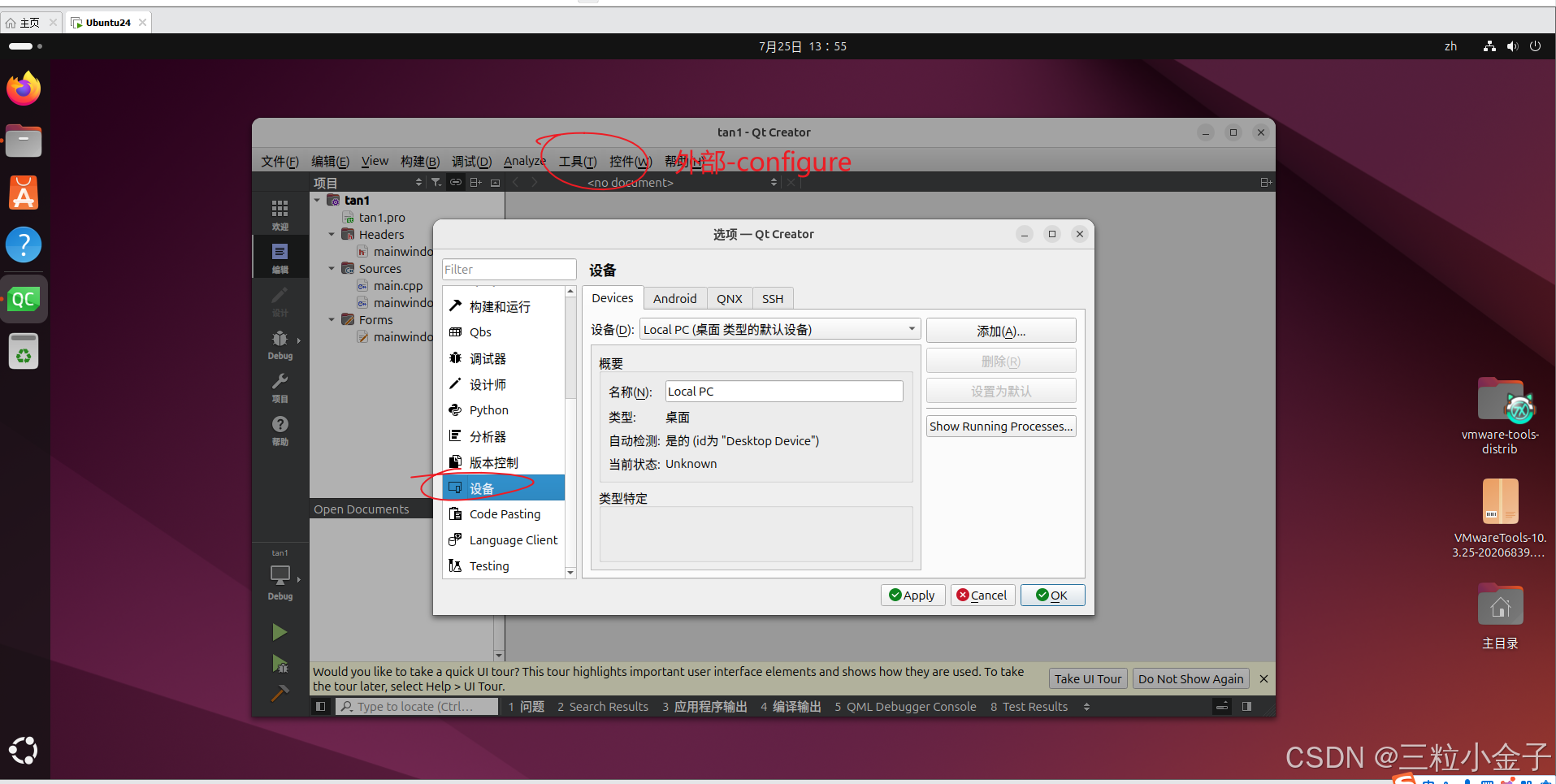The height and width of the screenshot is (784, 1556).
Task: Select the Python options category
Action: [504, 410]
